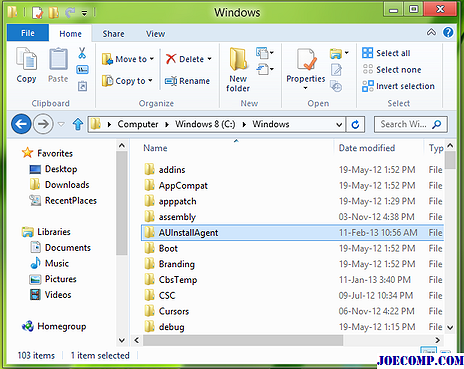
Task: Switch to the Share ribbon tab
Action: pyautogui.click(x=113, y=34)
